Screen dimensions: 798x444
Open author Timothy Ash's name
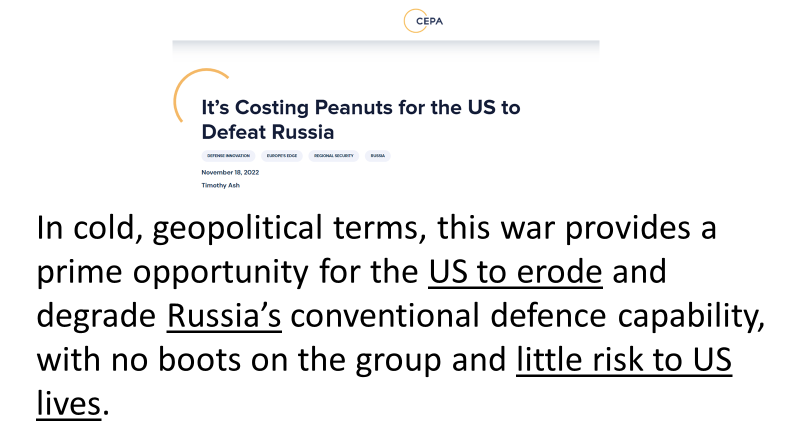coord(221,185)
